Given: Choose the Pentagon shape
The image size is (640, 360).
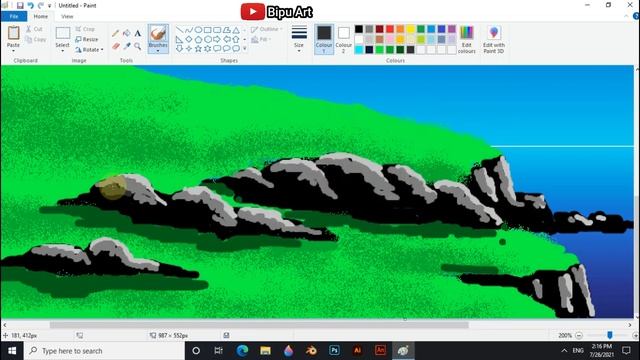Looking at the screenshot, I should coord(198,39).
